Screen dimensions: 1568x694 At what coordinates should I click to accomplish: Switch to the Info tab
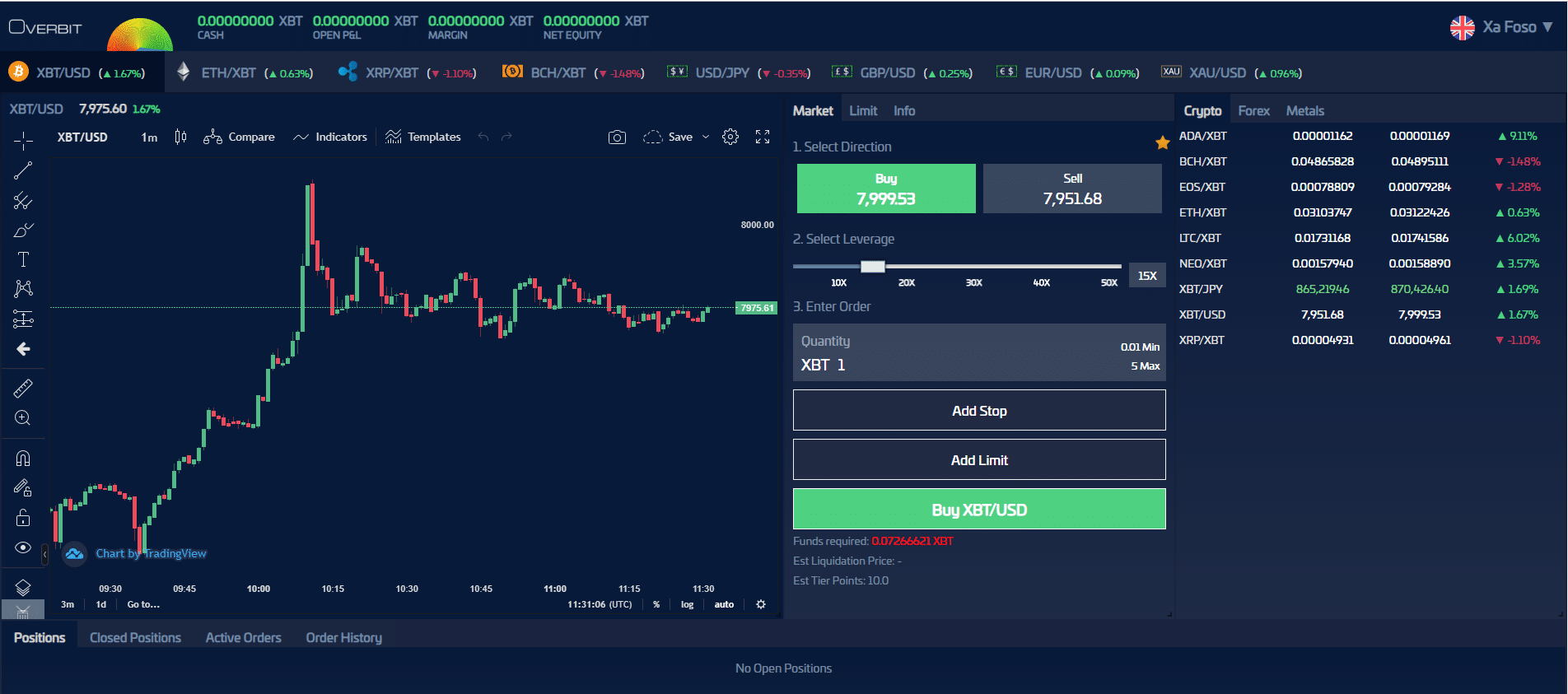[904, 110]
